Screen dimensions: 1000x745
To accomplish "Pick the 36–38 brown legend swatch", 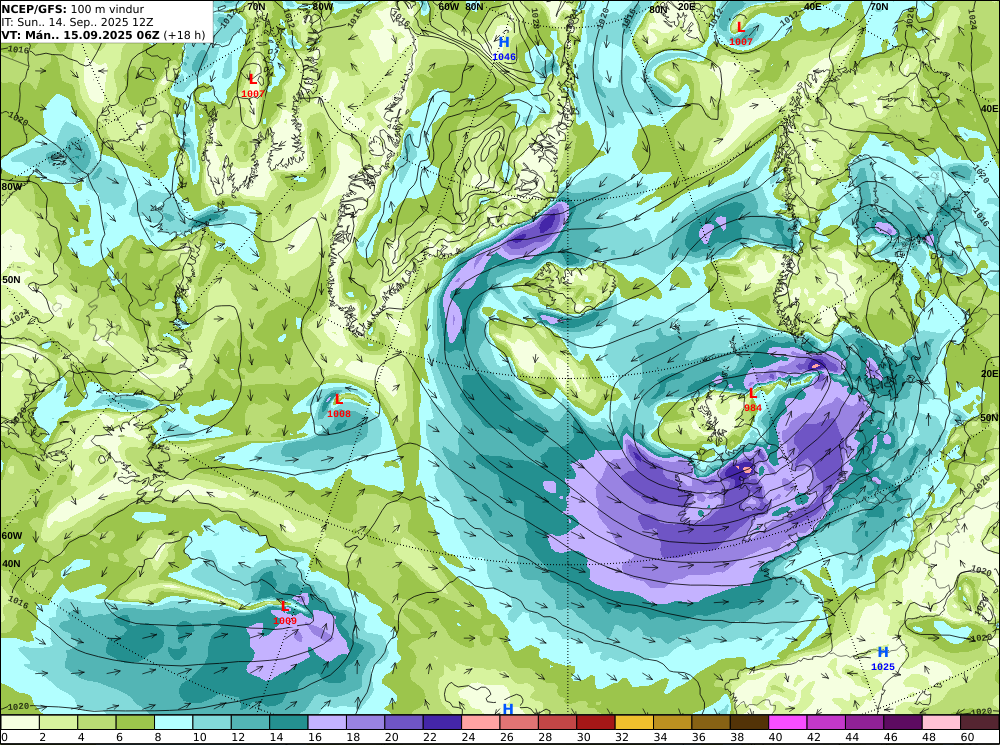I will coord(710,722).
